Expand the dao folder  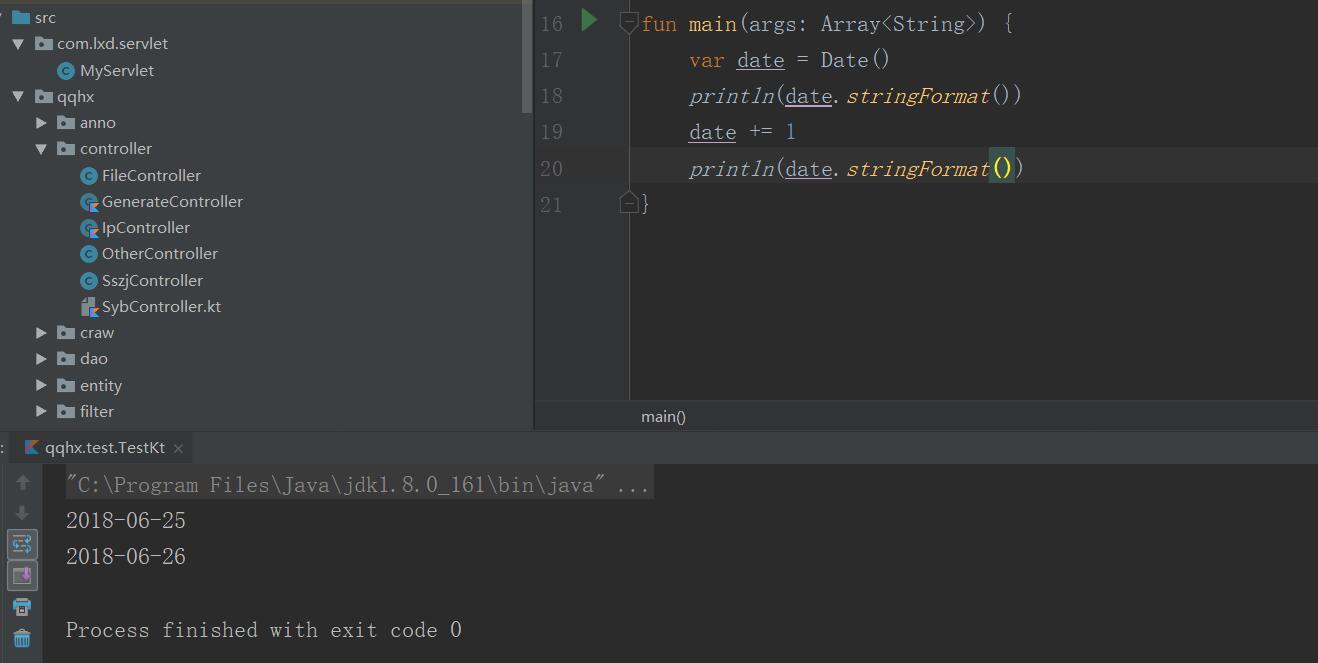point(41,359)
